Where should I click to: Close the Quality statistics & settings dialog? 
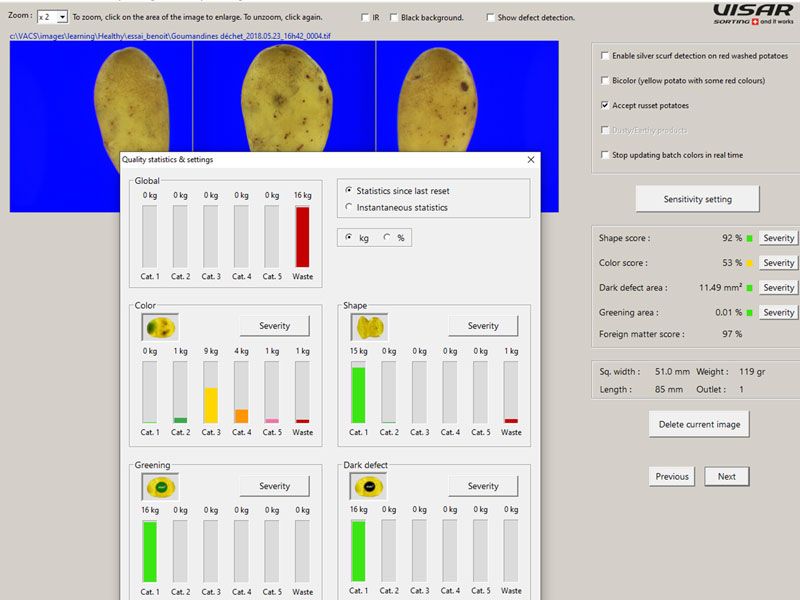[x=530, y=159]
